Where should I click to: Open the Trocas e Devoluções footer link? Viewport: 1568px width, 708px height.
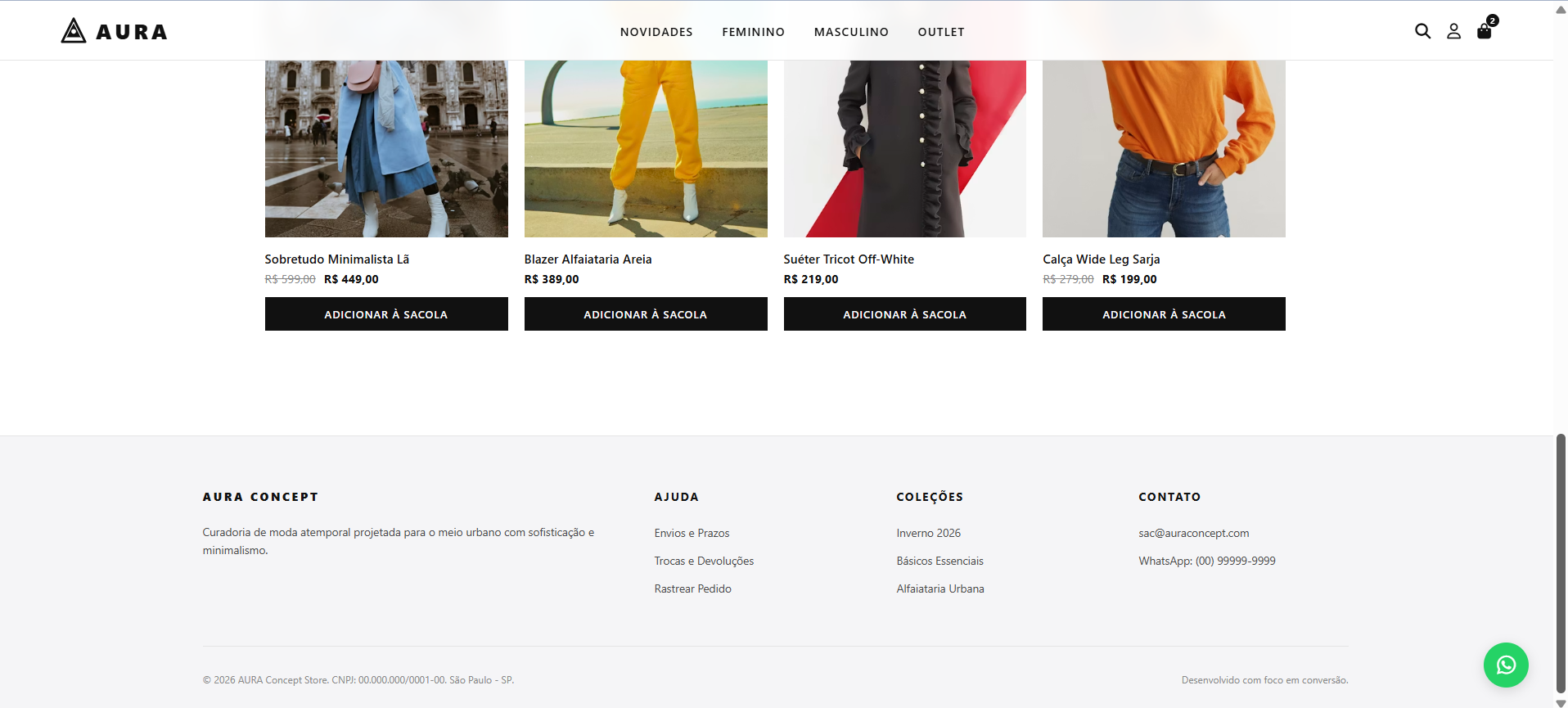point(704,561)
